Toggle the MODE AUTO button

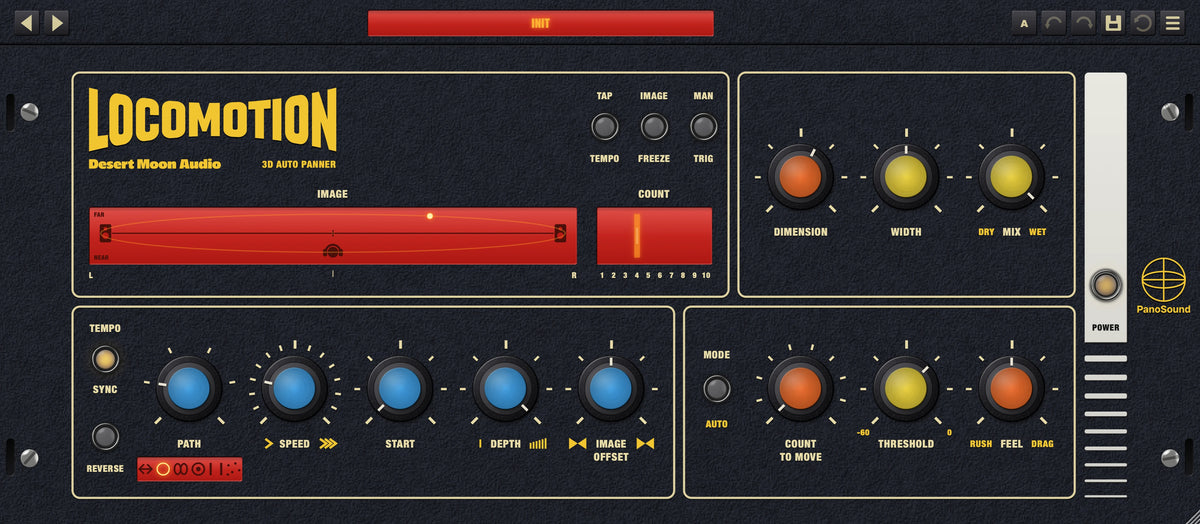[716, 388]
